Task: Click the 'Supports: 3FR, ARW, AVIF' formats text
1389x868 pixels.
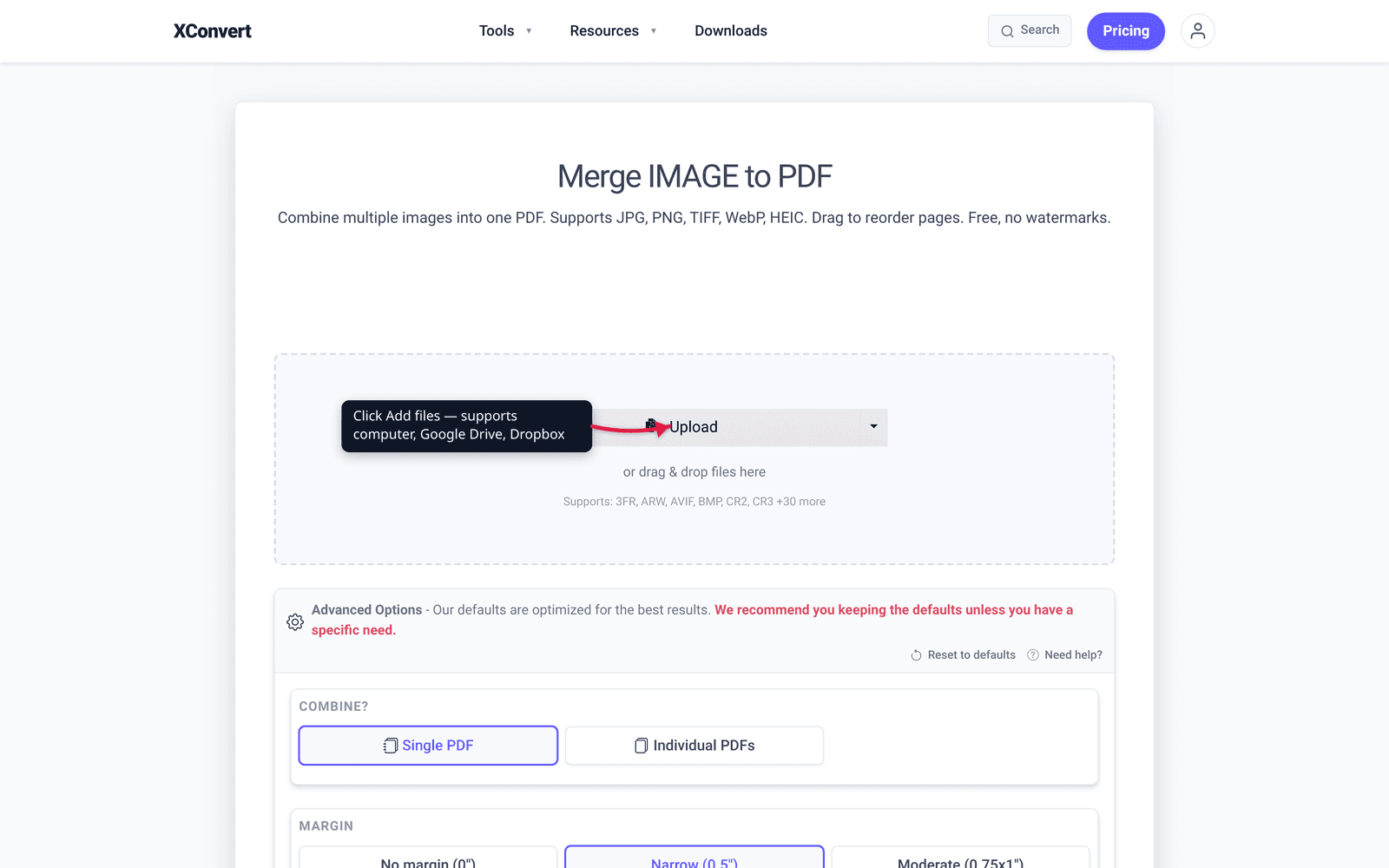Action: click(x=694, y=502)
